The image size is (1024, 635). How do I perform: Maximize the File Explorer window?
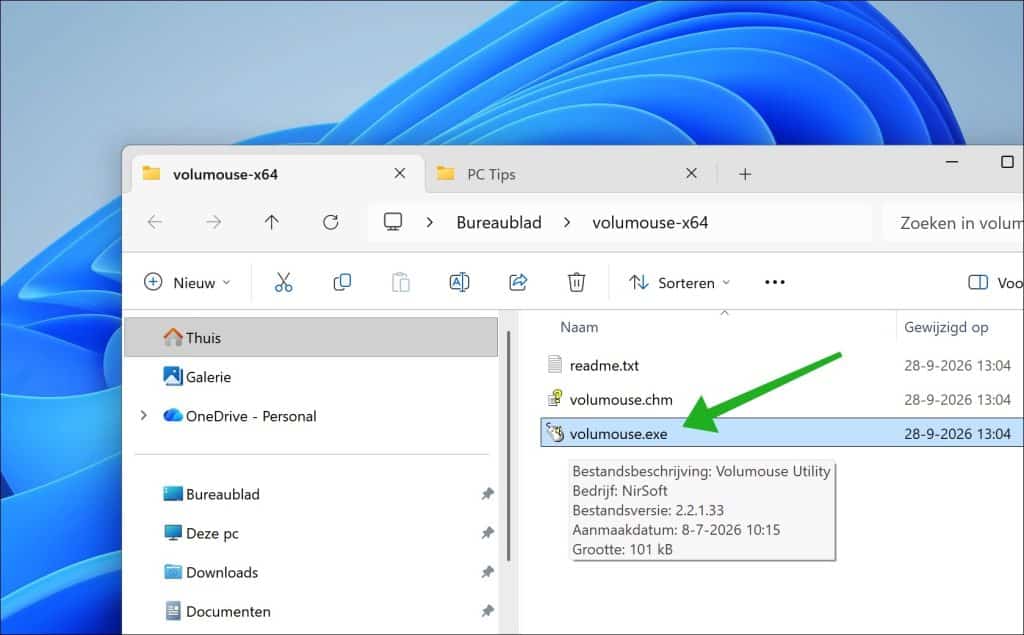click(1008, 161)
